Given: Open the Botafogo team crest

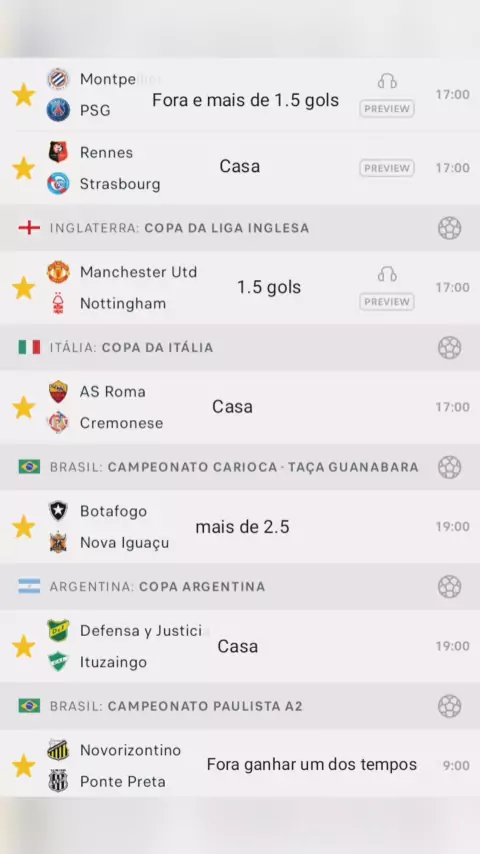Looking at the screenshot, I should [x=58, y=511].
